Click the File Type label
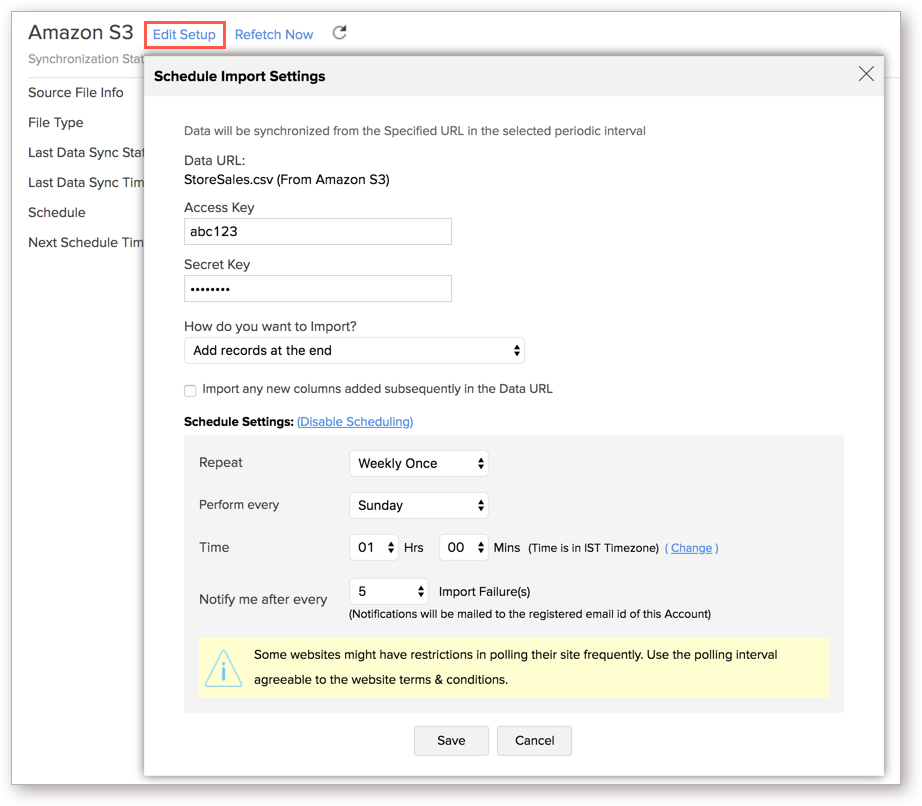The image size is (922, 806). point(56,123)
